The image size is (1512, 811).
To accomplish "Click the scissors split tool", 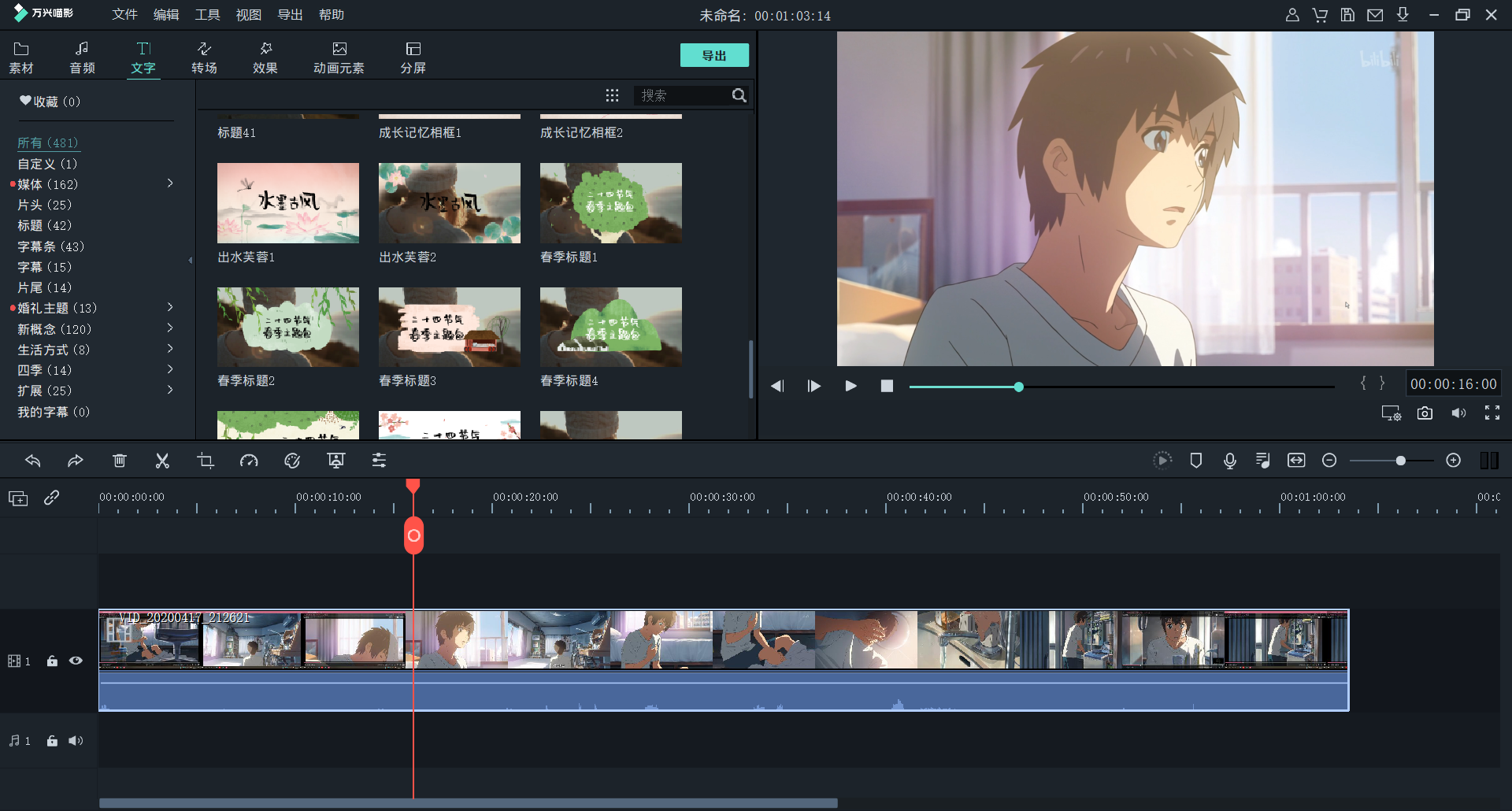I will tap(162, 461).
